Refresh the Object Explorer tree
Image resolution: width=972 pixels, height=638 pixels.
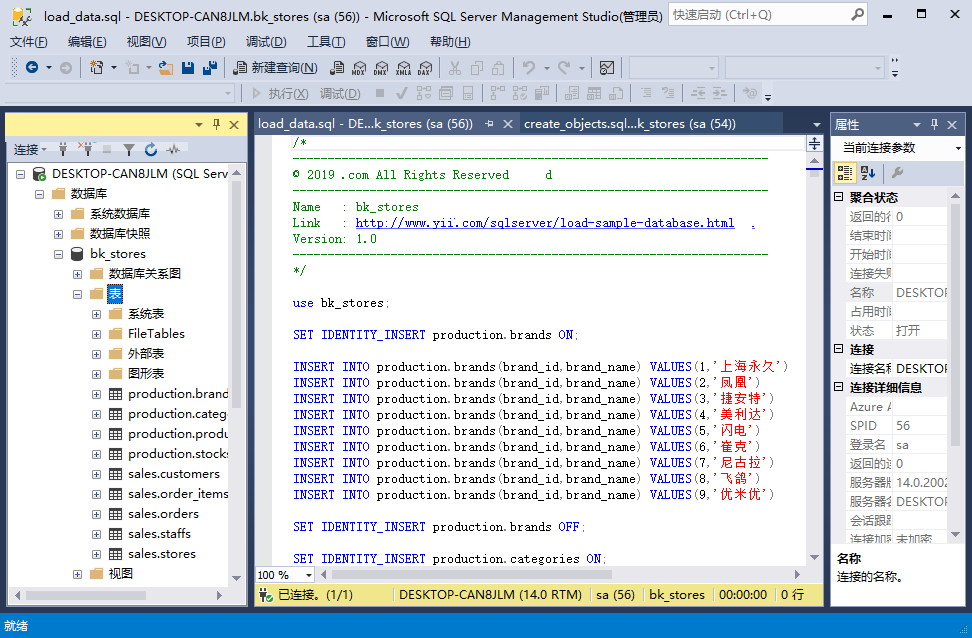[x=151, y=149]
